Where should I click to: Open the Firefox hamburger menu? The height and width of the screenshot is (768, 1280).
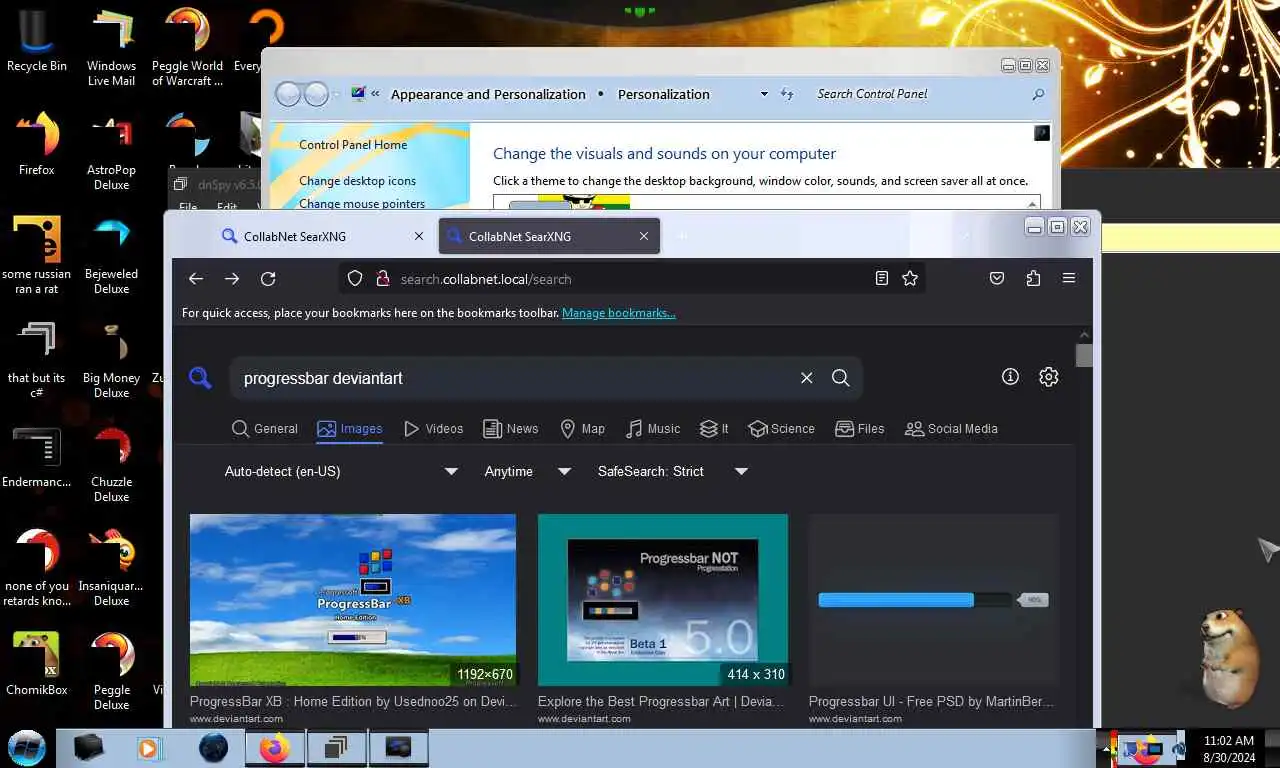1069,279
